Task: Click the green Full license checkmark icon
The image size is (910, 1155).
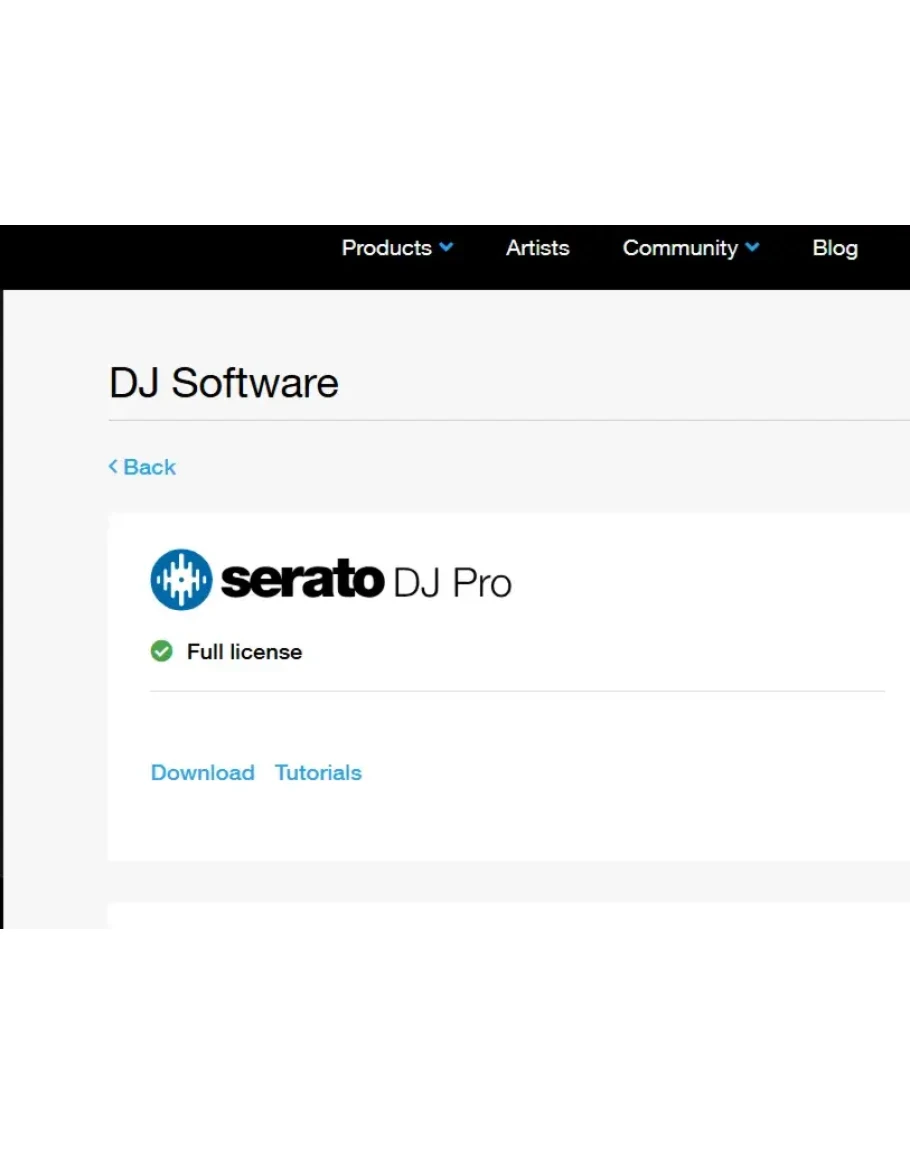Action: (x=161, y=652)
